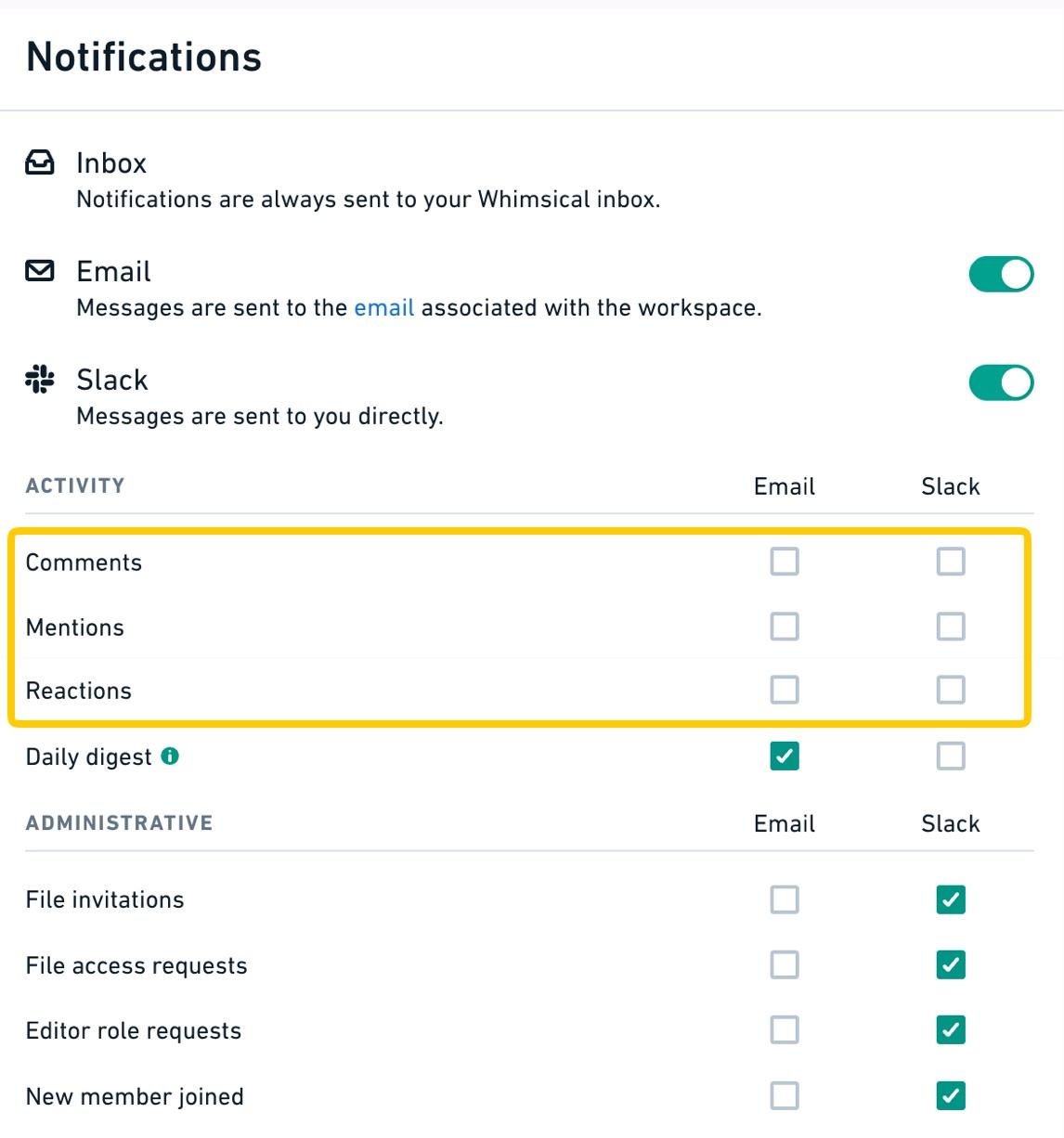Disable the Slack notifications toggle
The height and width of the screenshot is (1138, 1064).
pyautogui.click(x=1001, y=382)
